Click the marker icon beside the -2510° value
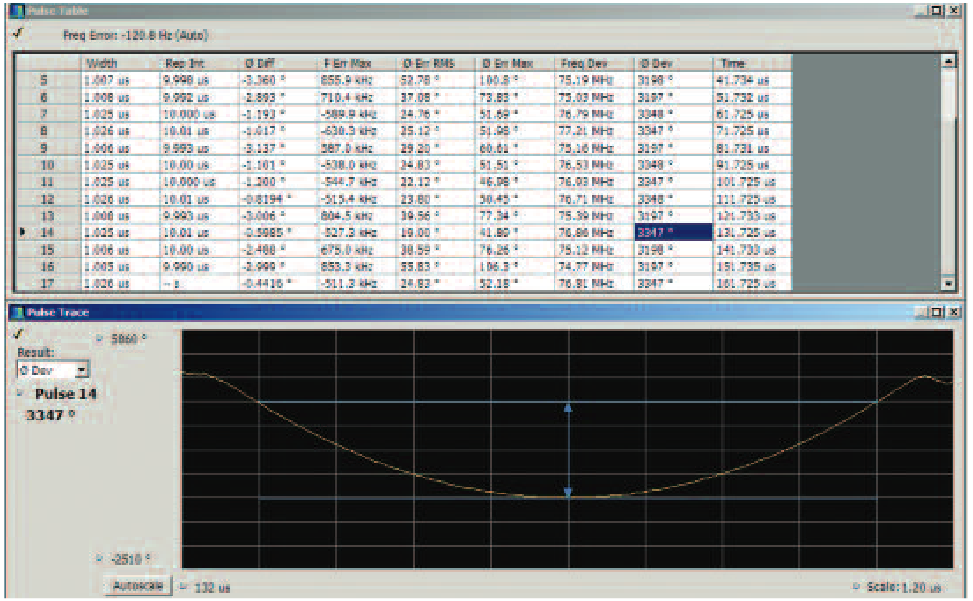973x601 pixels. pyautogui.click(x=98, y=558)
